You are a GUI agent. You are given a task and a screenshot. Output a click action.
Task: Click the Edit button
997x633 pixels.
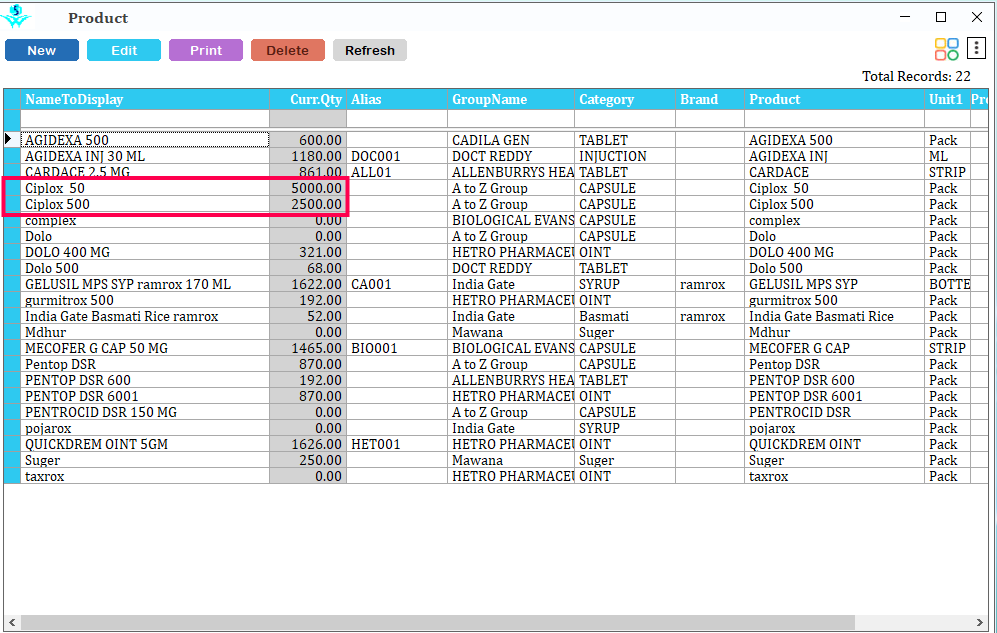[x=124, y=50]
